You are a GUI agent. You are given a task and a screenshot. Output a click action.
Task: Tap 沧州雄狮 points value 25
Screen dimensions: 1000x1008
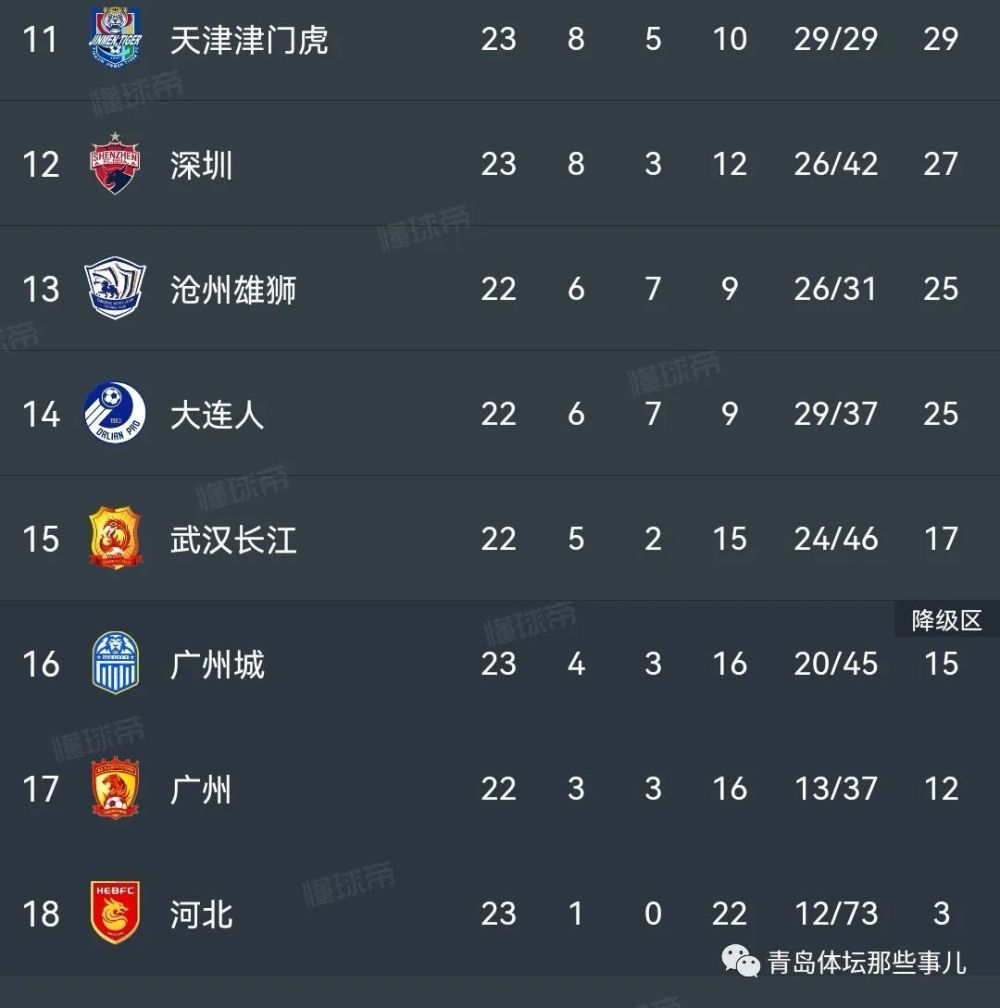(x=941, y=289)
